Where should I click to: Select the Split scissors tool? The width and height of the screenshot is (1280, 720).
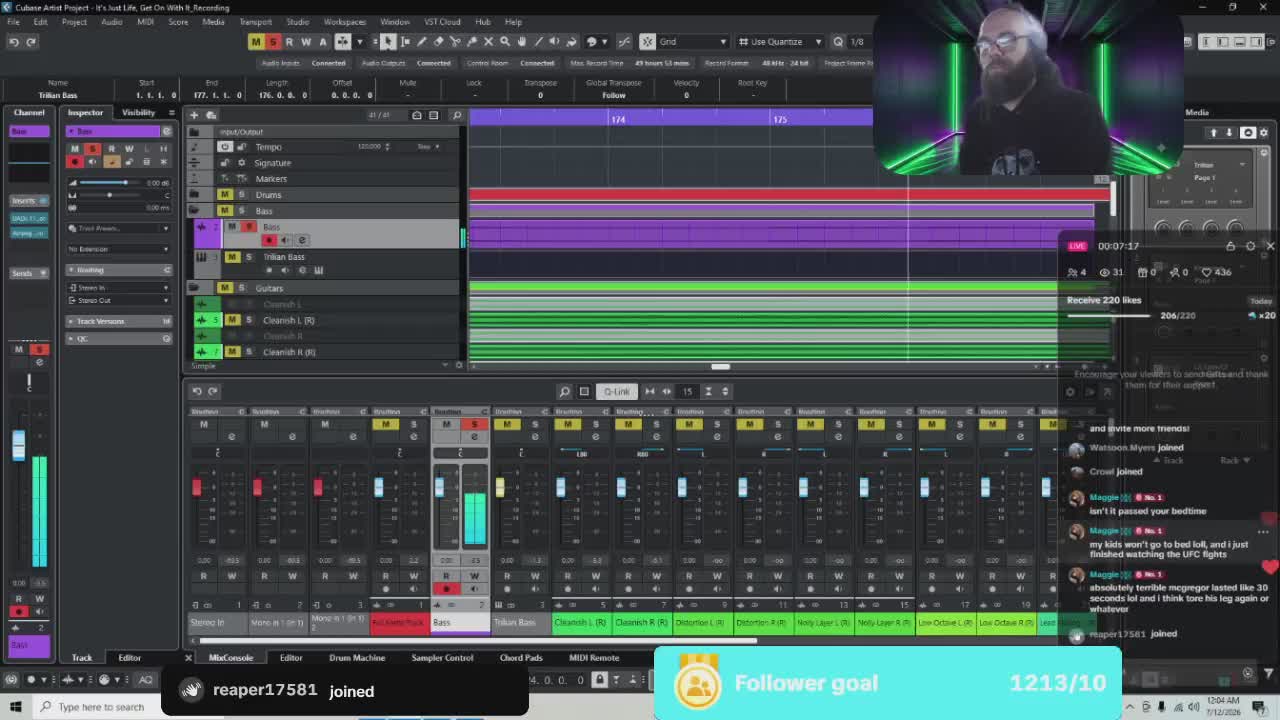point(455,41)
